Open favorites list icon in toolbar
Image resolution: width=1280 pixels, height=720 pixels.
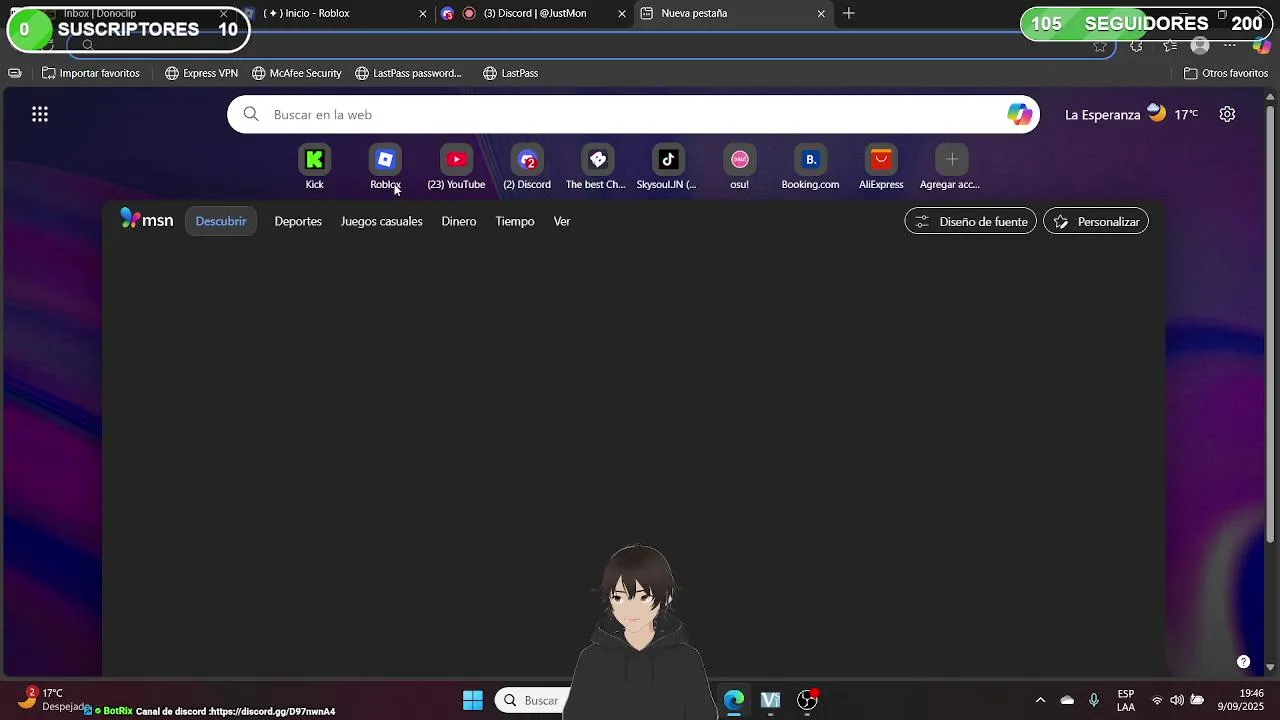(x=1170, y=46)
